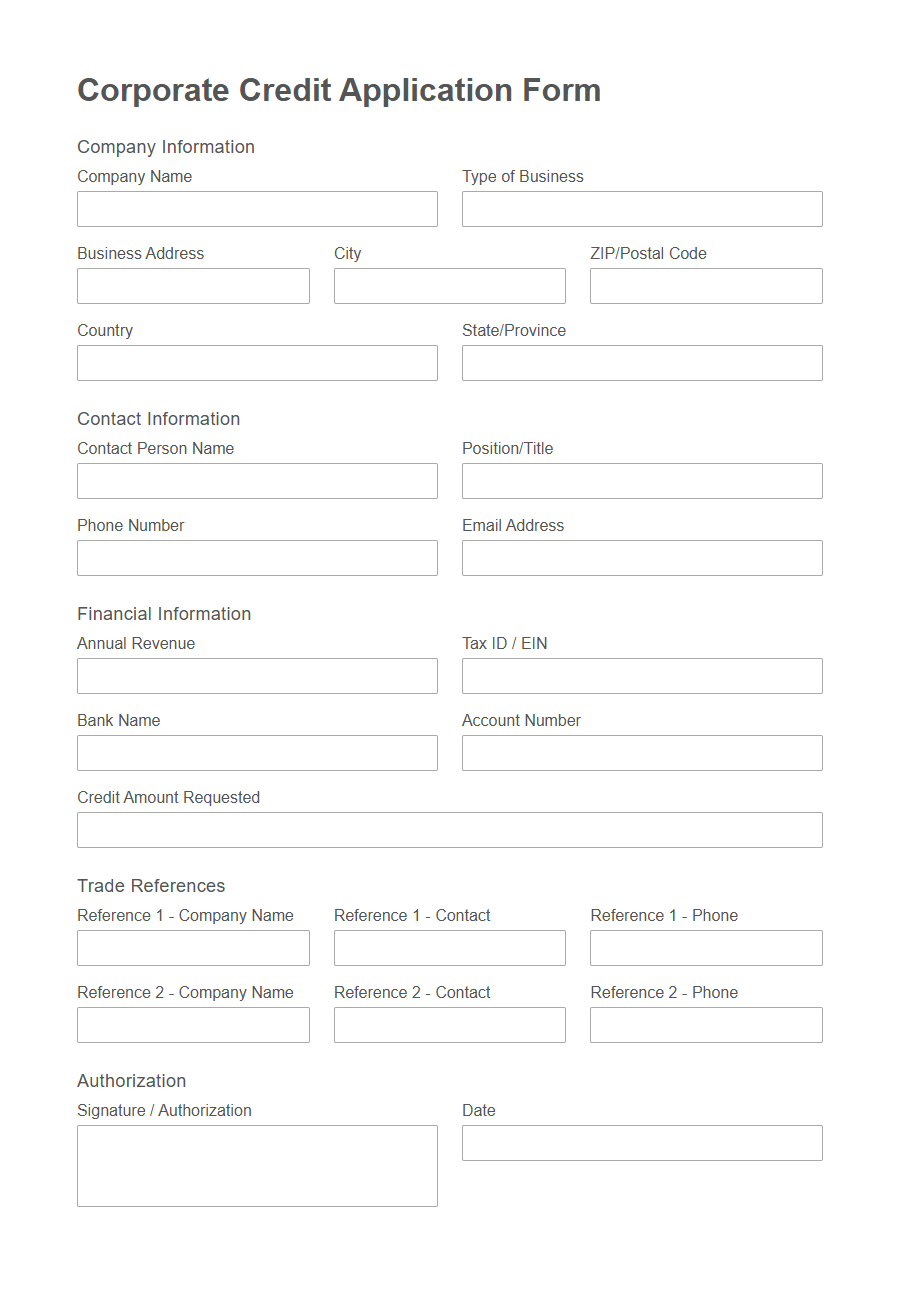Select the Position/Title input box
Viewport: 900px width, 1297px height.
pyautogui.click(x=641, y=481)
